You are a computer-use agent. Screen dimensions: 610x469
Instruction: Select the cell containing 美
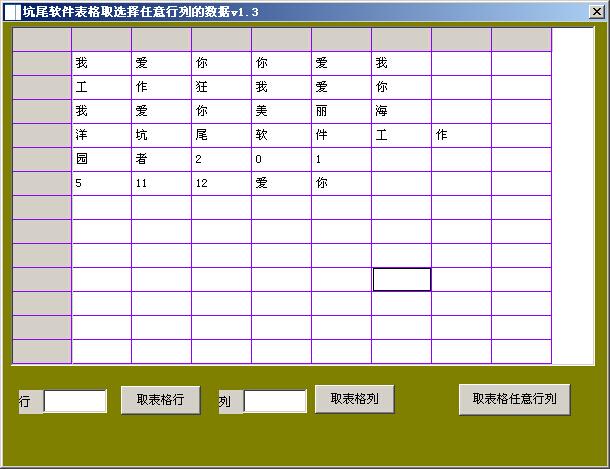281,111
